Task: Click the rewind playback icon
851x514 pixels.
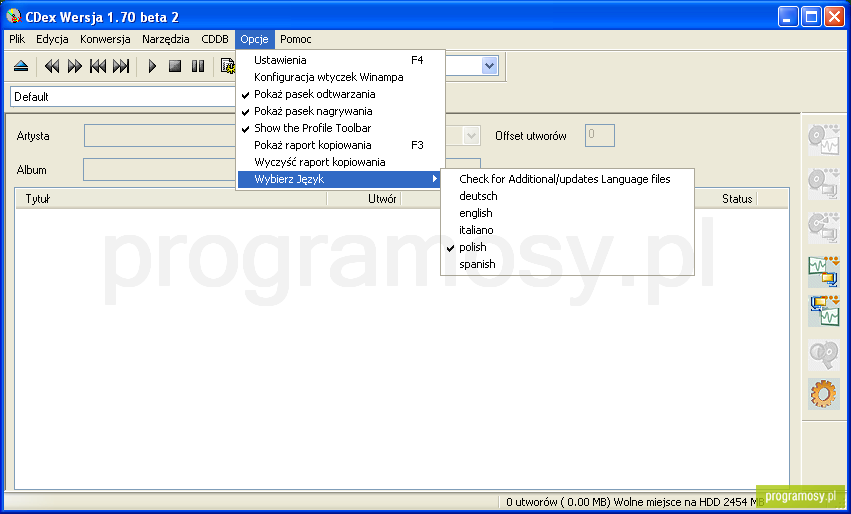Action: pos(52,66)
